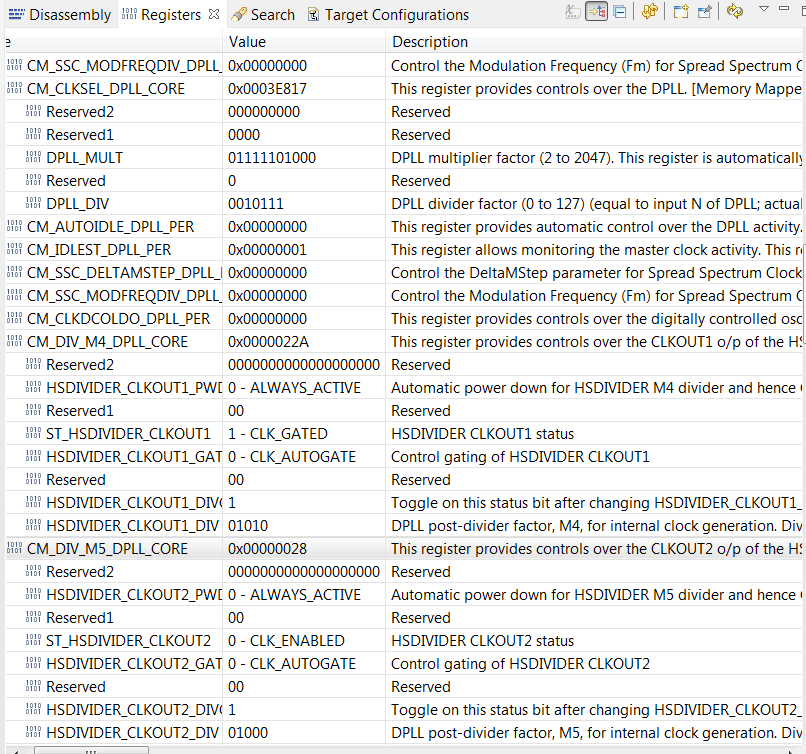Viewport: 806px width, 754px height.
Task: Open a New Registers View via toolbar icon
Action: [680, 12]
